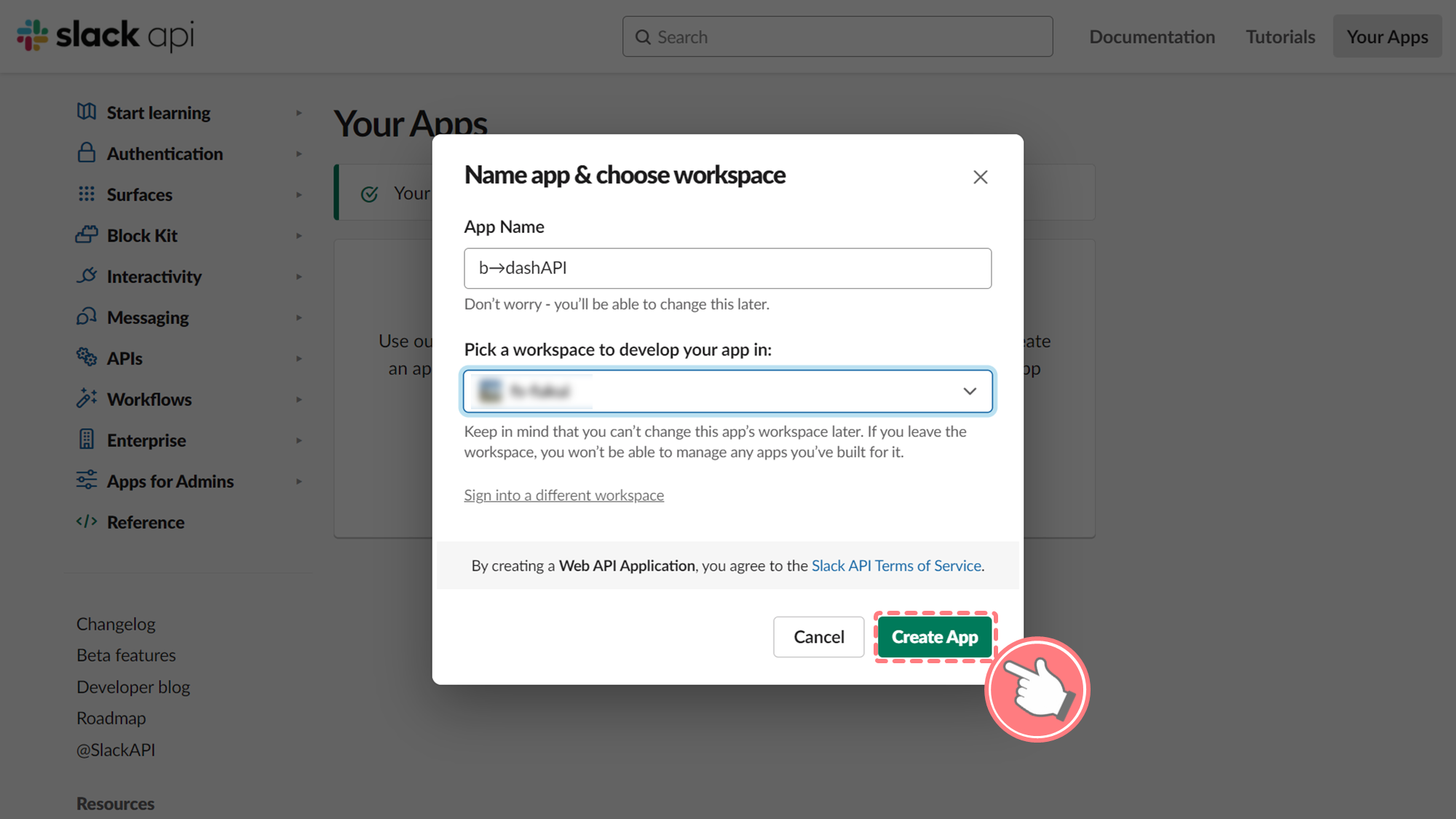Viewport: 1456px width, 819px height.
Task: Click the APIs gears icon
Action: [87, 357]
